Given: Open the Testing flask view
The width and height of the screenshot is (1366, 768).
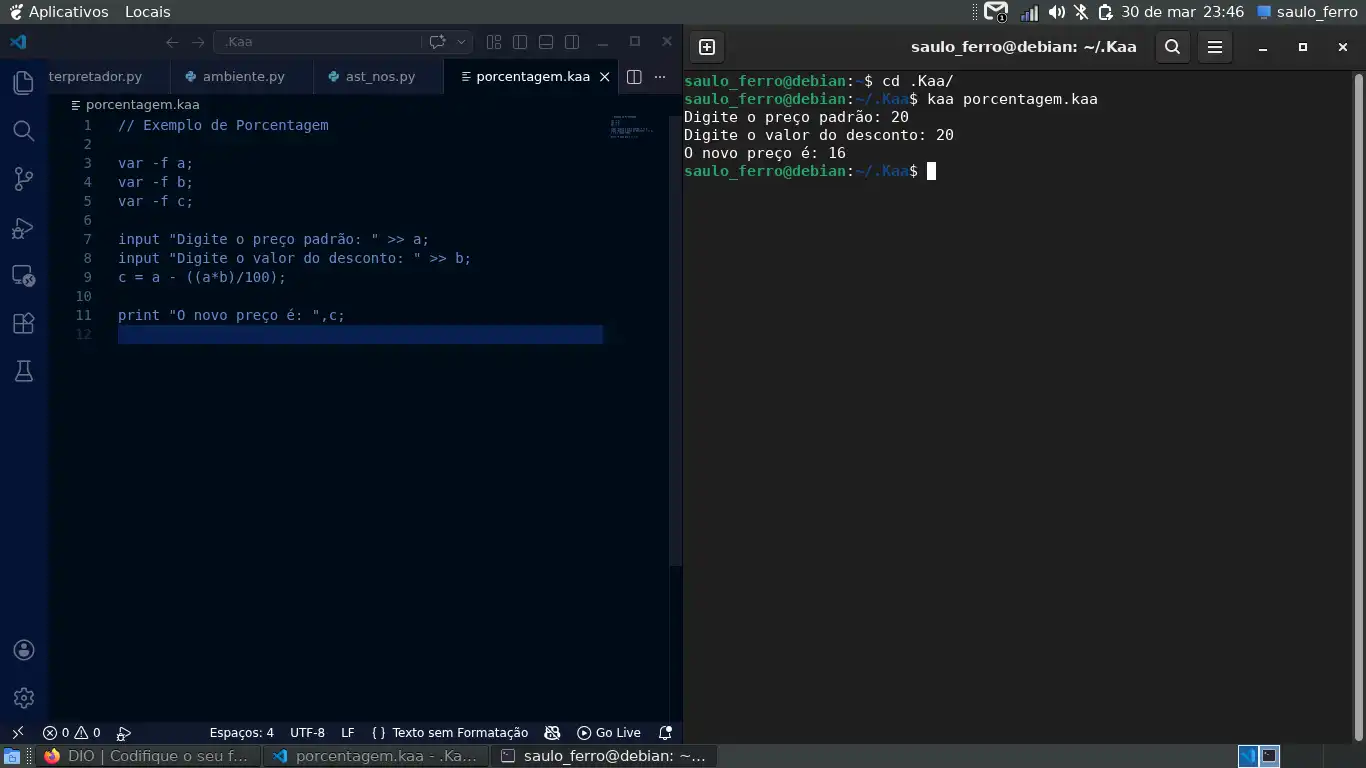Looking at the screenshot, I should (24, 372).
